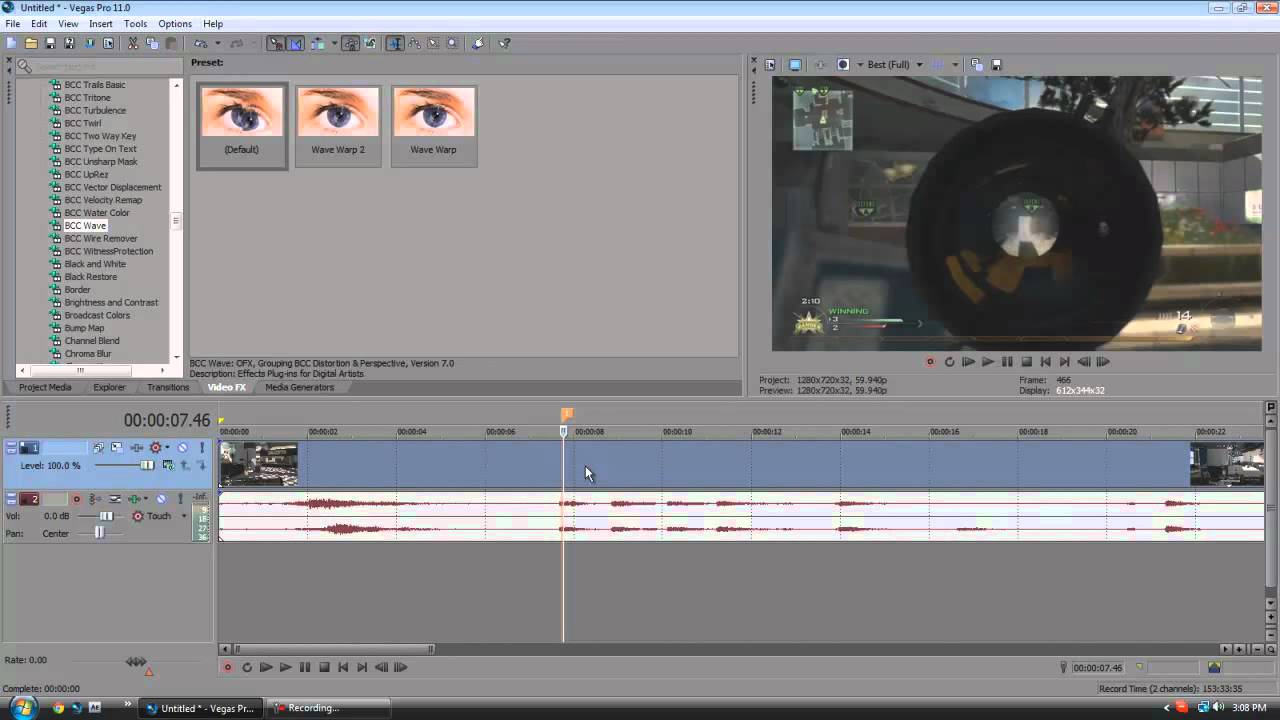The height and width of the screenshot is (720, 1280).
Task: Click Play From Start in timeline transport
Action: point(266,667)
